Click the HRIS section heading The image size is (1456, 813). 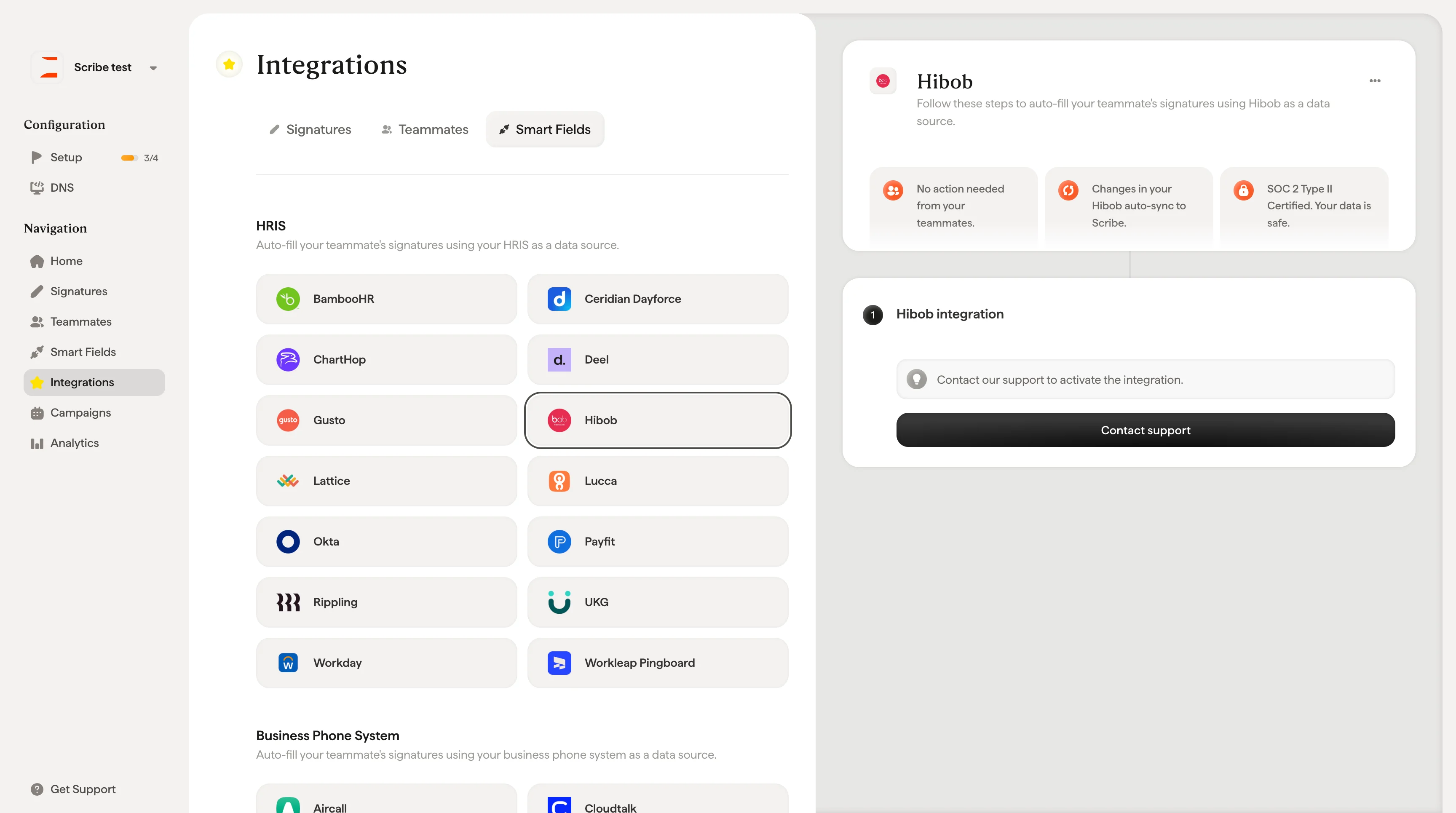(271, 226)
